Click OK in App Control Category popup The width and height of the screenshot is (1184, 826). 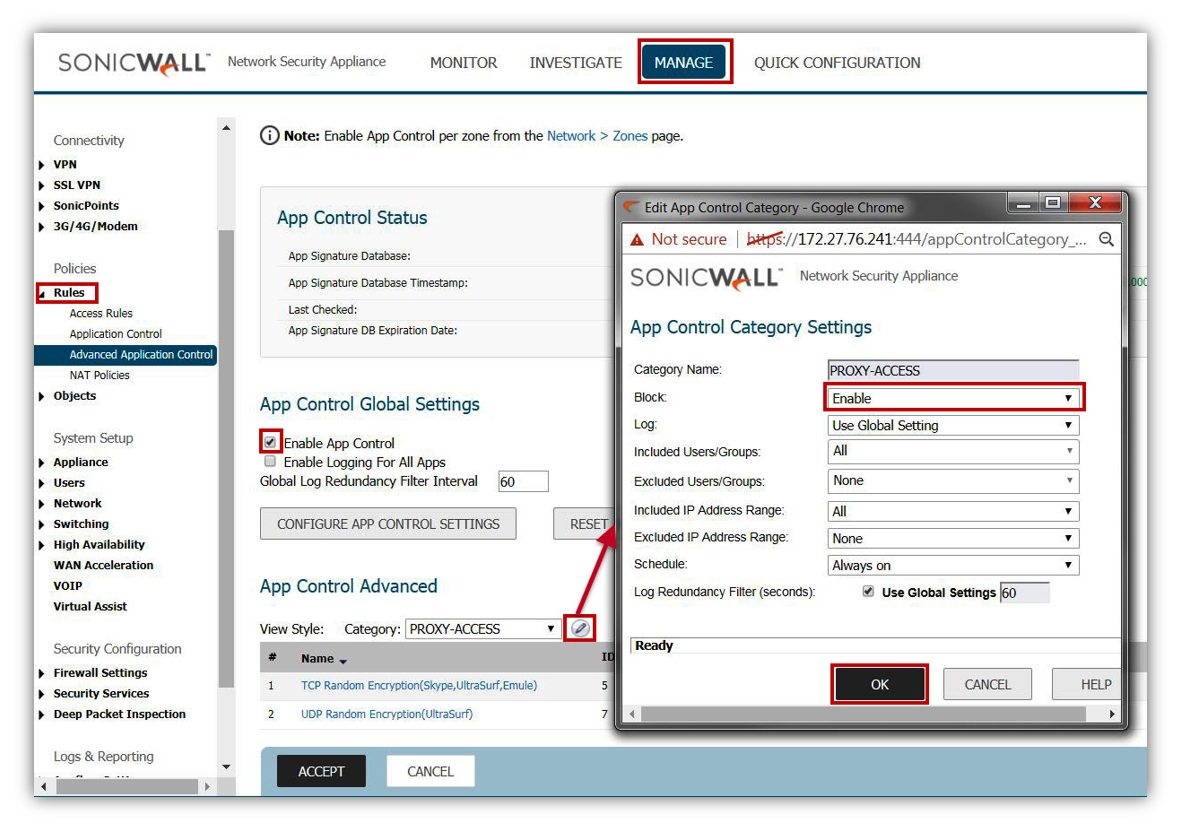(x=880, y=685)
